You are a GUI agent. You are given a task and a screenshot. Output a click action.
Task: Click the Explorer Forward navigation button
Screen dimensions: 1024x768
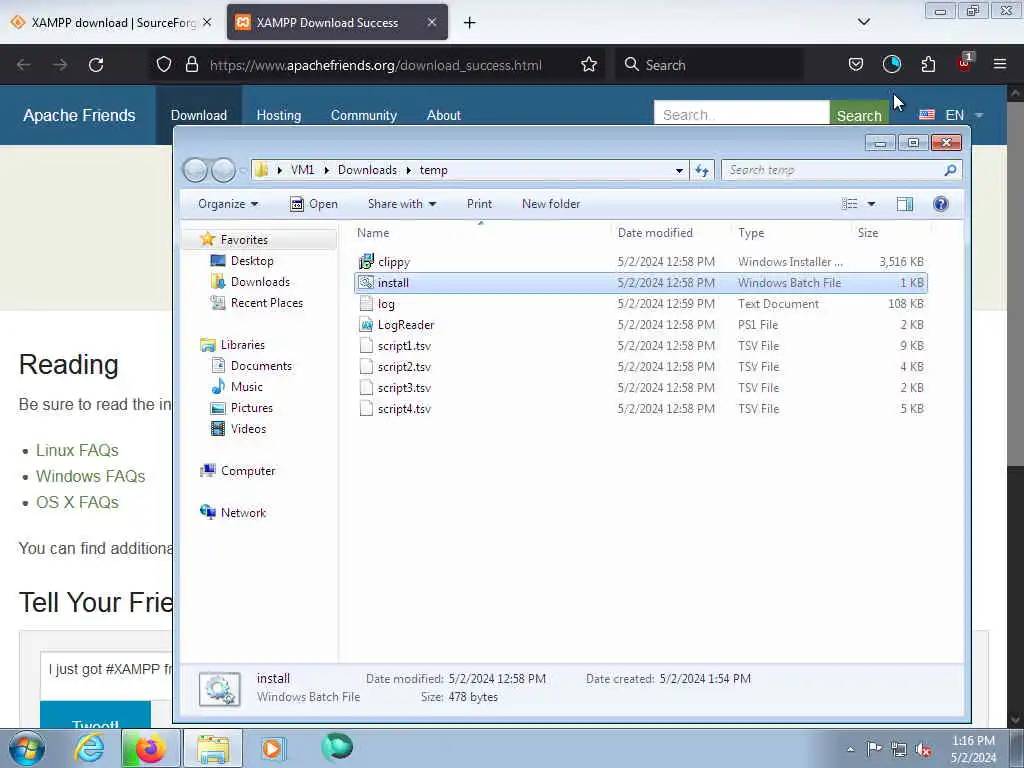tap(223, 170)
